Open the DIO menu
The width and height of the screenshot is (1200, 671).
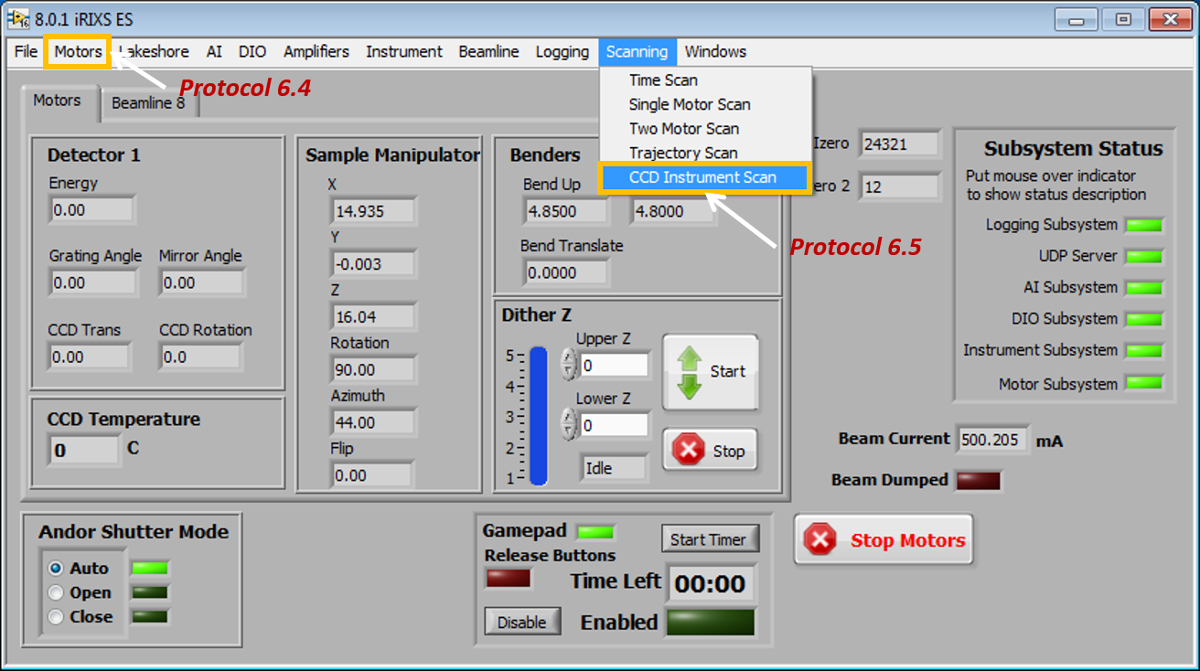click(252, 52)
